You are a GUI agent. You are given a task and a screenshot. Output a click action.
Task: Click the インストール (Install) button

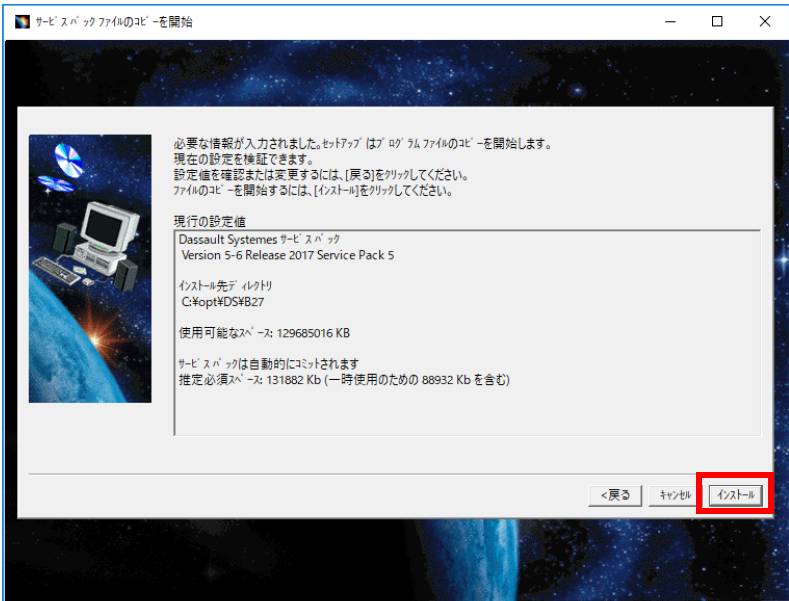735,494
